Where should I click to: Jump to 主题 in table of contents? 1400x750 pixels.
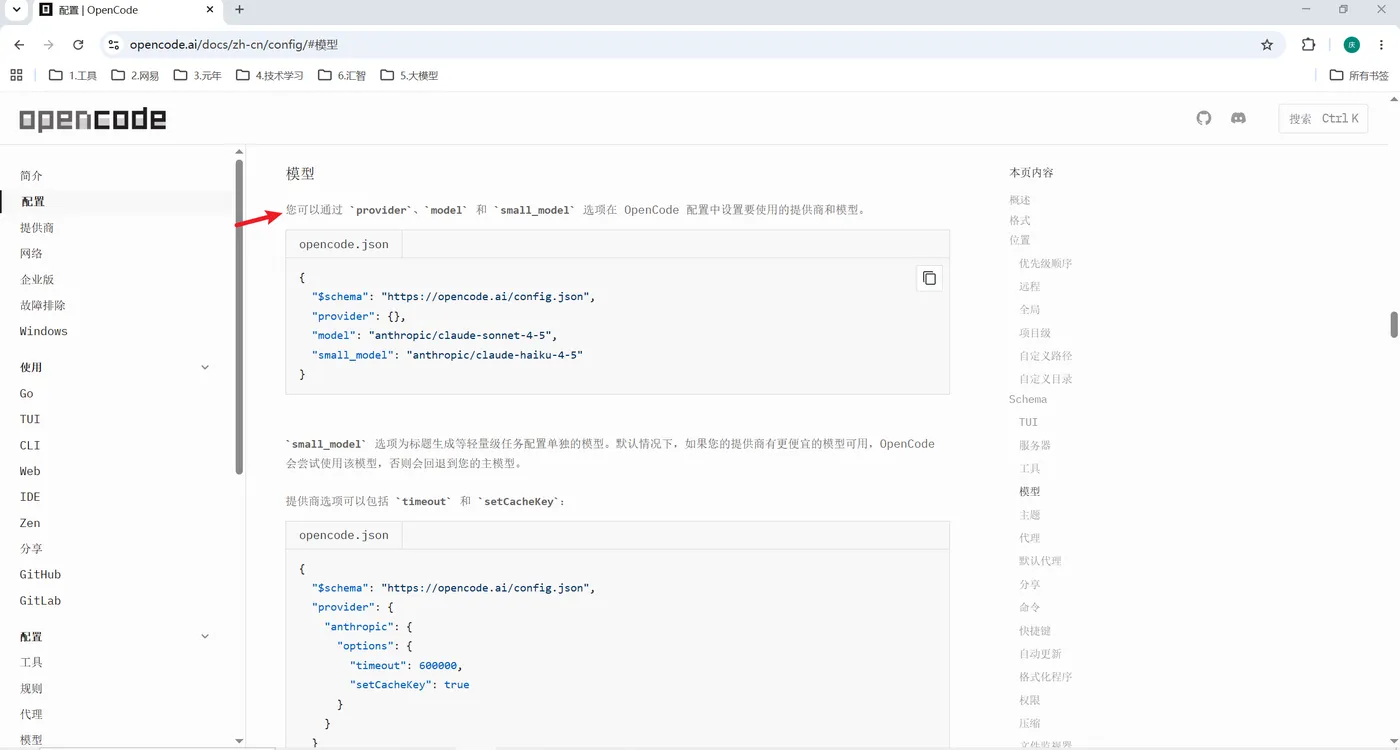point(1030,514)
